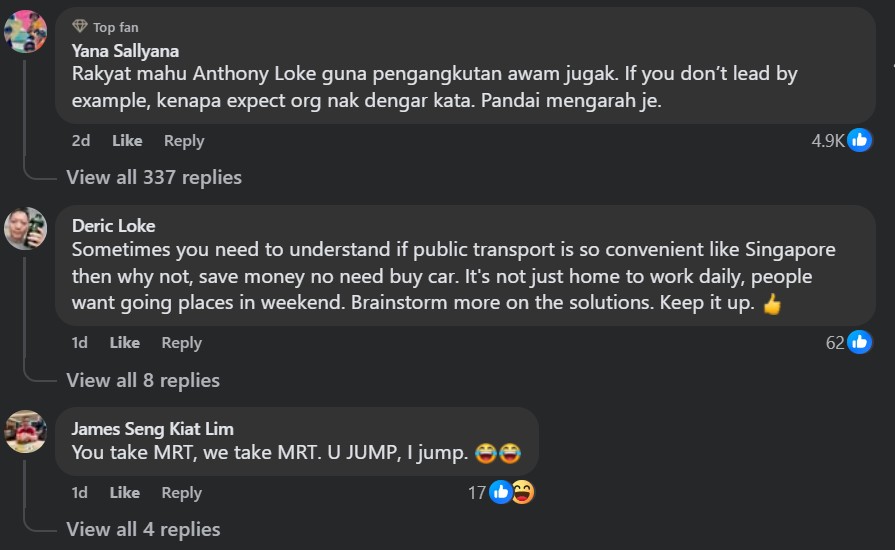The width and height of the screenshot is (895, 550).
Task: Reply to Yana Sallyana's comment
Action: pyautogui.click(x=184, y=141)
